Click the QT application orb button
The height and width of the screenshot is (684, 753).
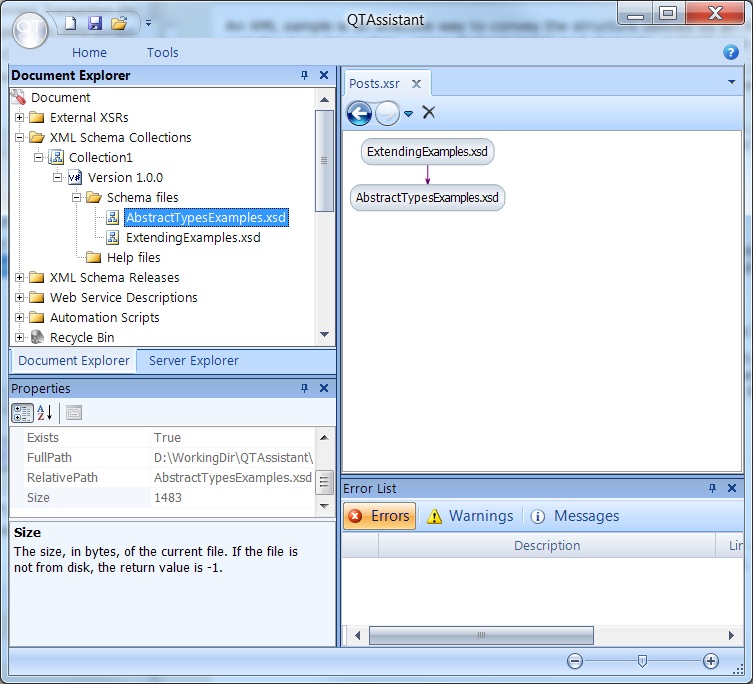[x=30, y=30]
